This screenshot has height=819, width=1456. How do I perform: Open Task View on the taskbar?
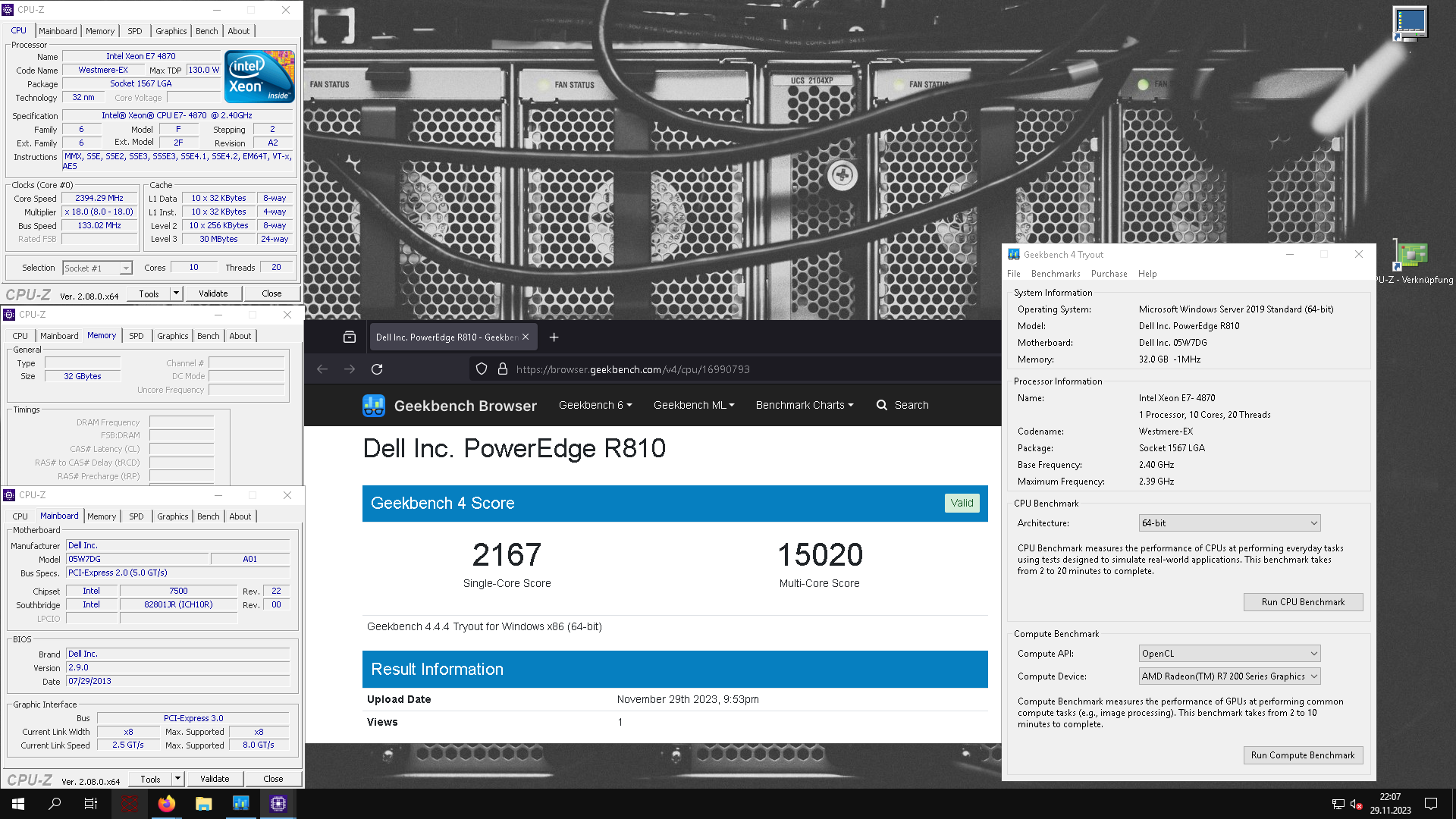coord(91,804)
